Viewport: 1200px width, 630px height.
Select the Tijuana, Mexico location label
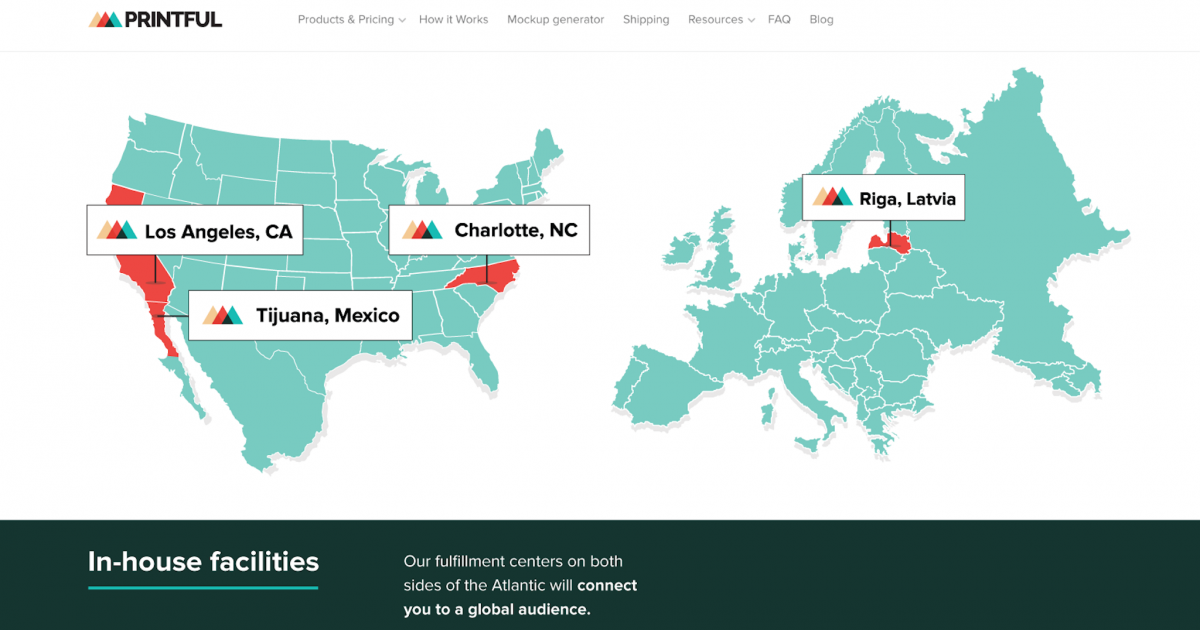pyautogui.click(x=327, y=316)
